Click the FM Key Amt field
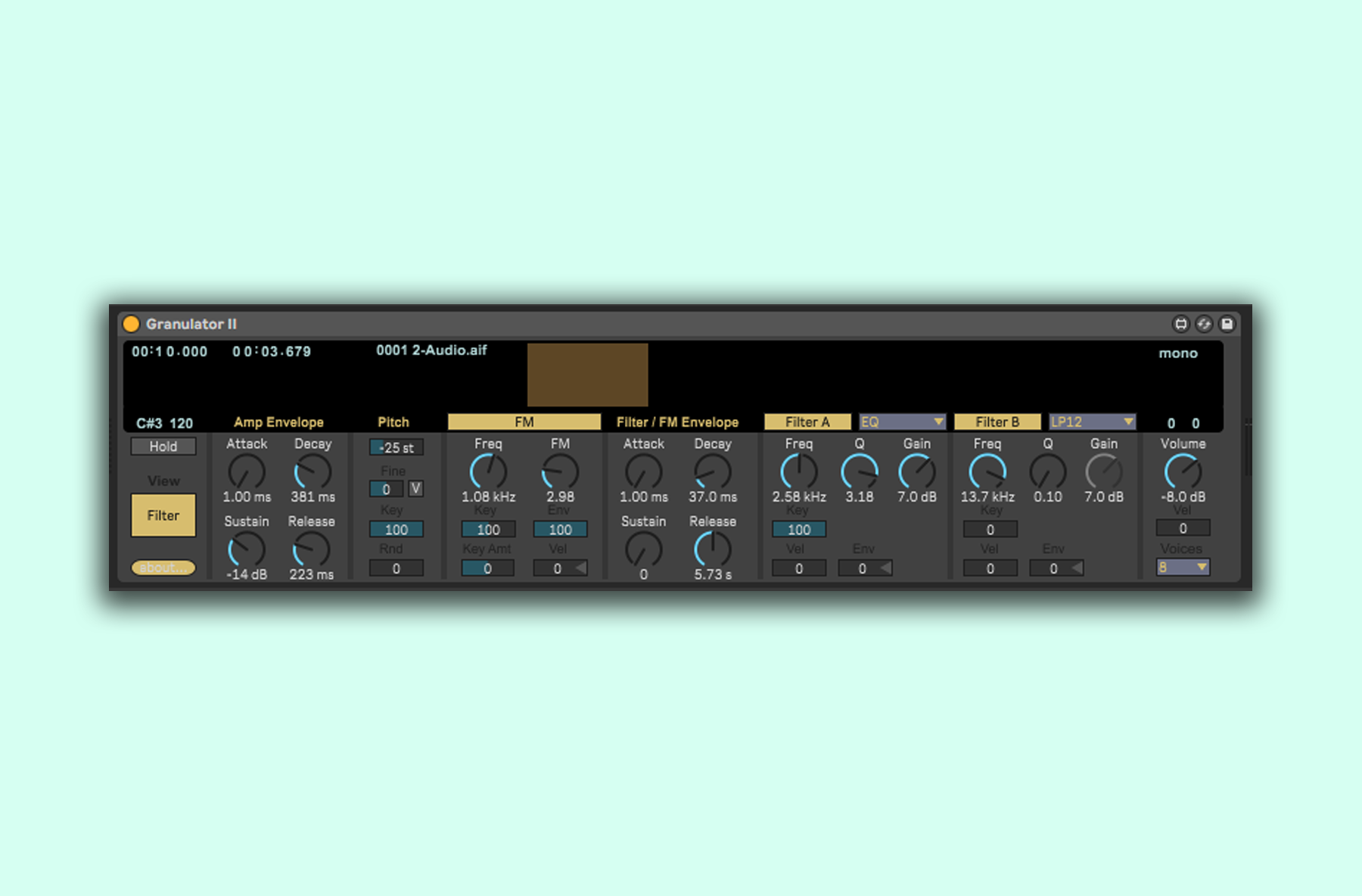The width and height of the screenshot is (1362, 896). point(488,568)
